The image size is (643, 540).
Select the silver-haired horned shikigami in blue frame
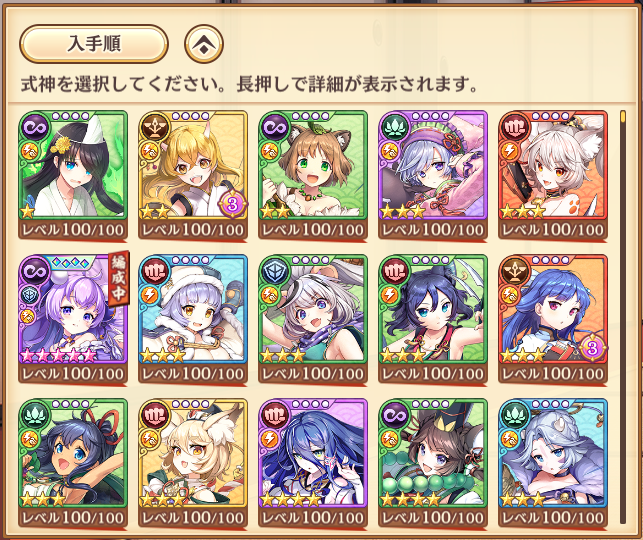[x=553, y=463]
